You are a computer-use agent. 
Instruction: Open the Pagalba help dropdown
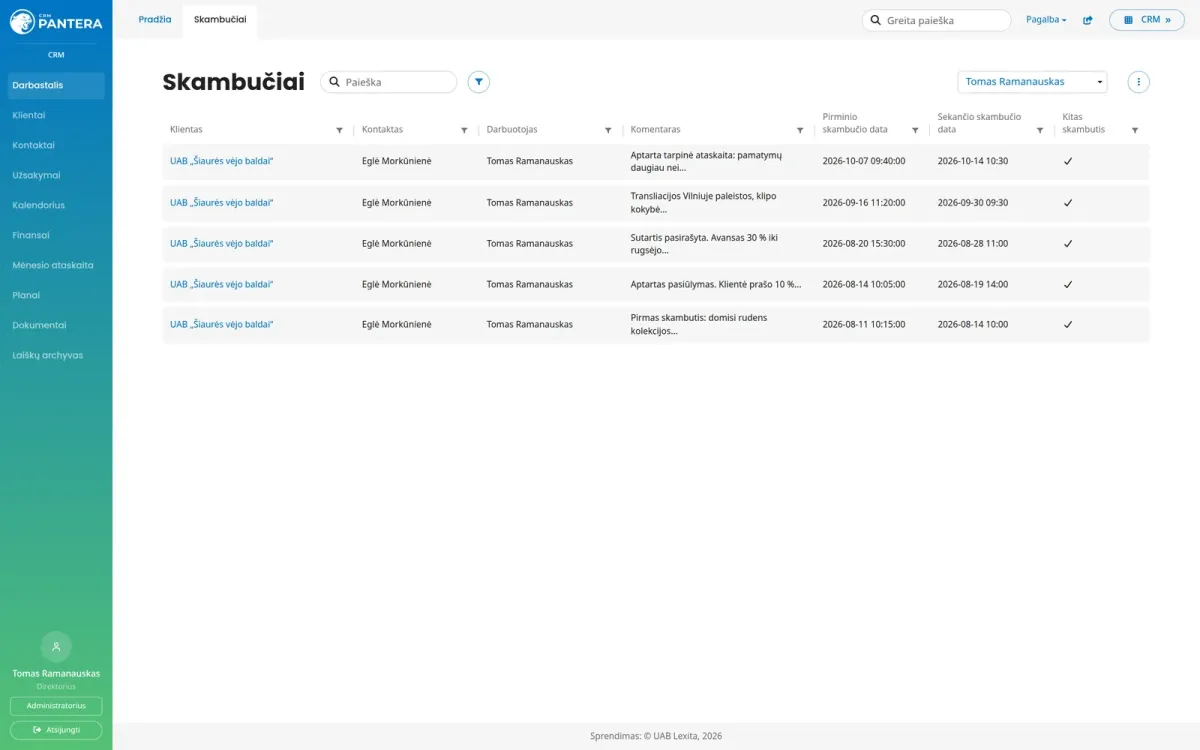click(x=1046, y=20)
